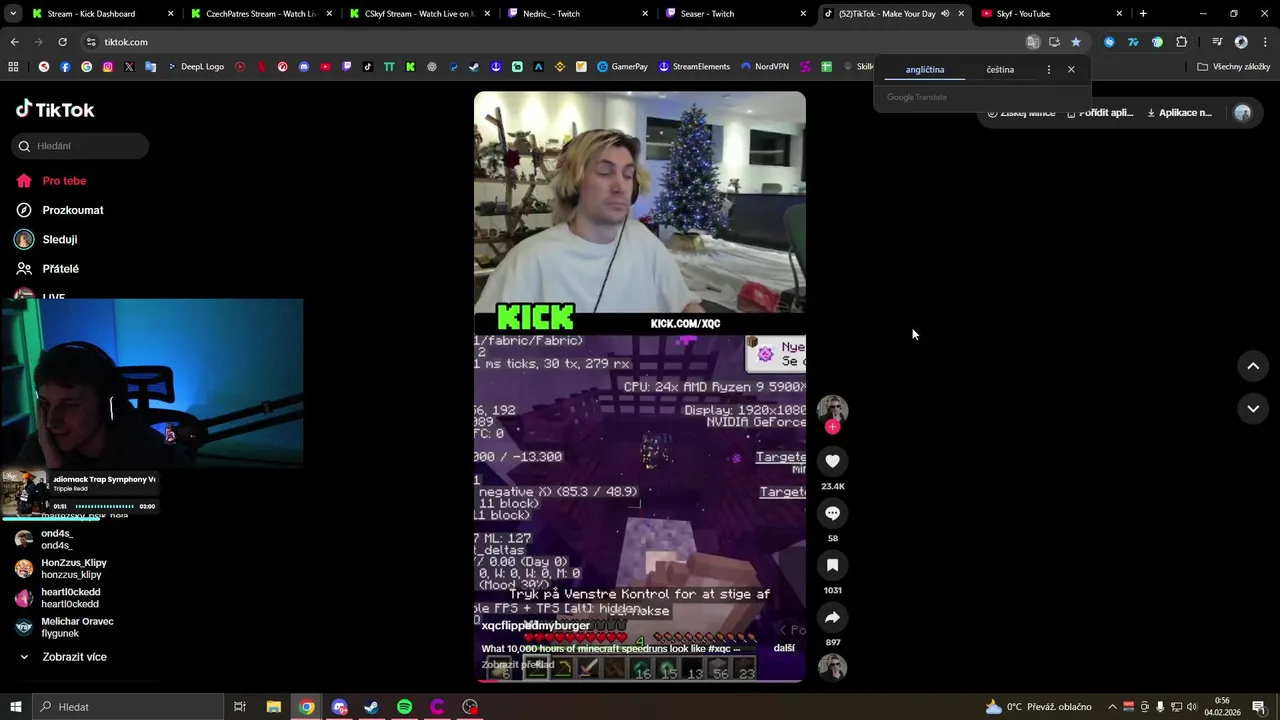Screen dimensions: 1280x720
Task: Open a new browser tab with the plus button
Action: (x=1143, y=14)
